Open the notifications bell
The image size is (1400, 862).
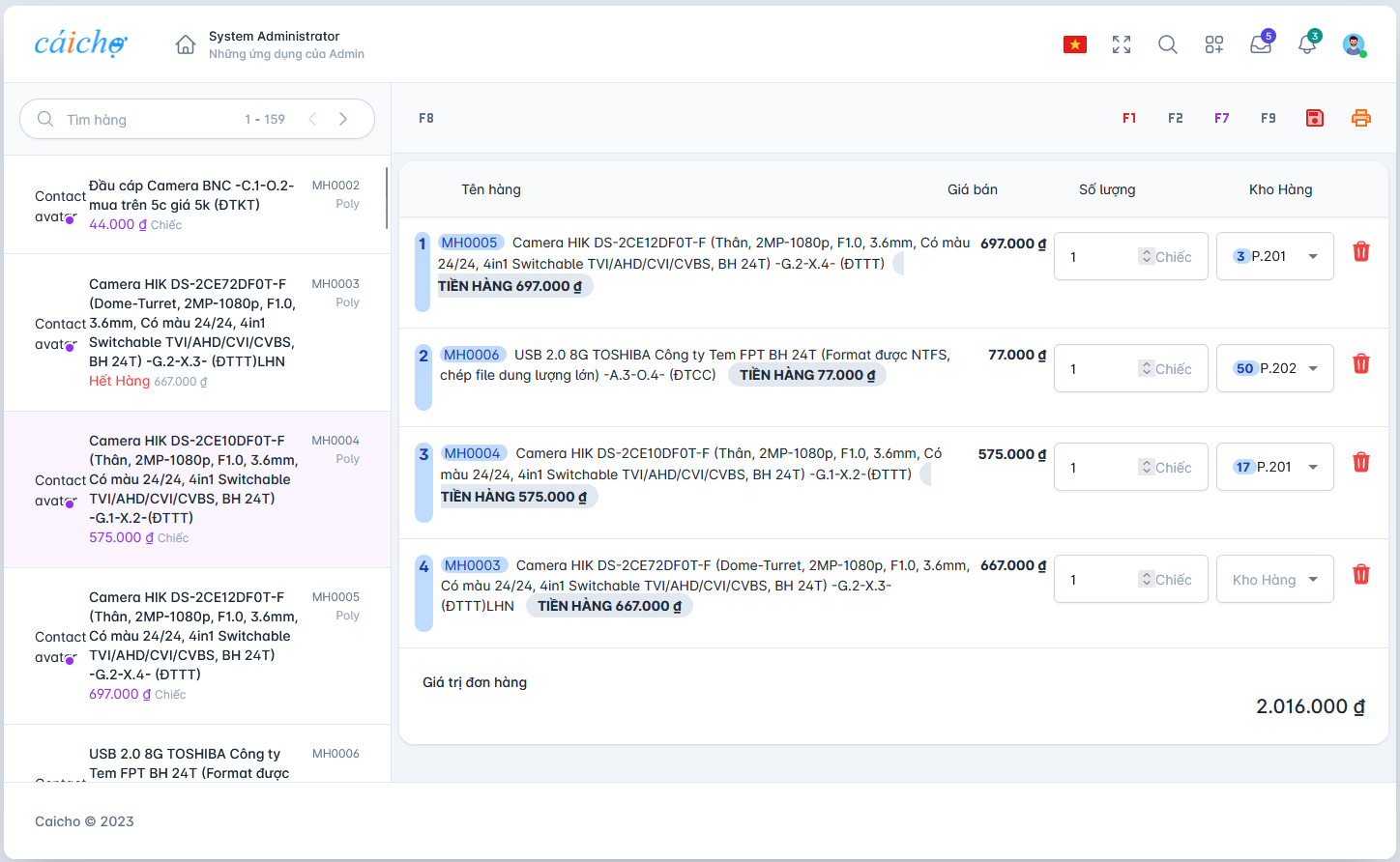tap(1307, 44)
